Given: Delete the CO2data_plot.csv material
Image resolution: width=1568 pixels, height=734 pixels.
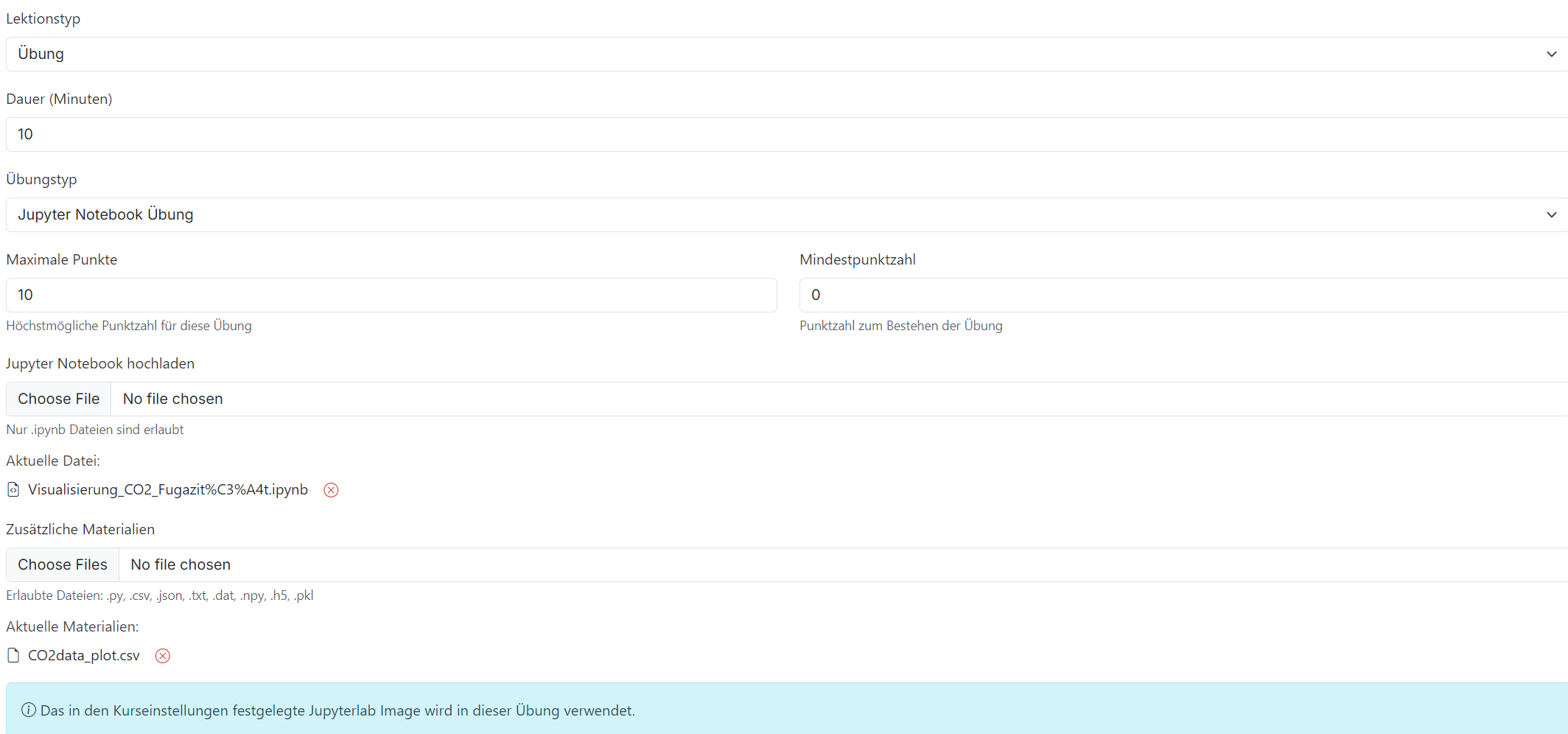Looking at the screenshot, I should (x=163, y=656).
